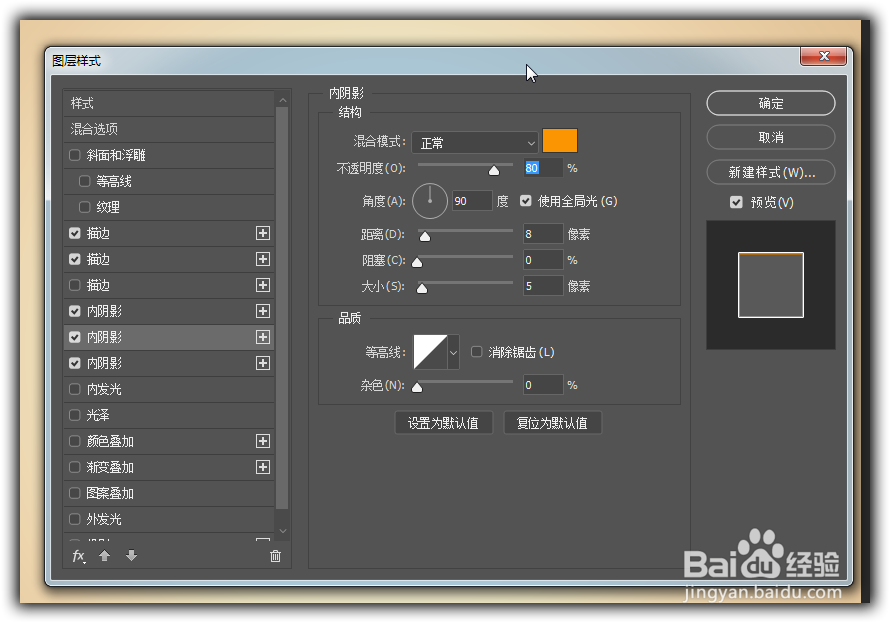Click the 确定 button

pos(770,103)
